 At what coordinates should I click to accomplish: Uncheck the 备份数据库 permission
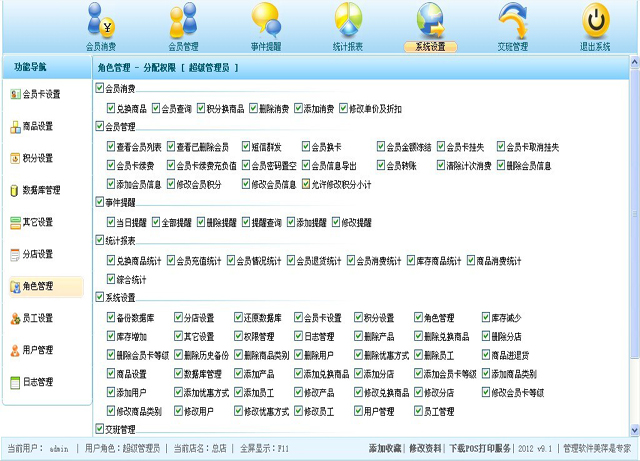pyautogui.click(x=112, y=318)
